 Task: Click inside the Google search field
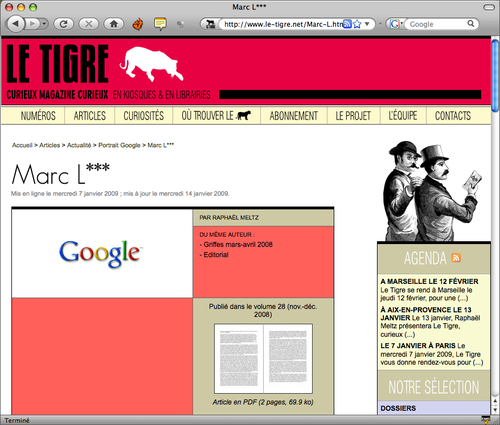click(x=436, y=24)
